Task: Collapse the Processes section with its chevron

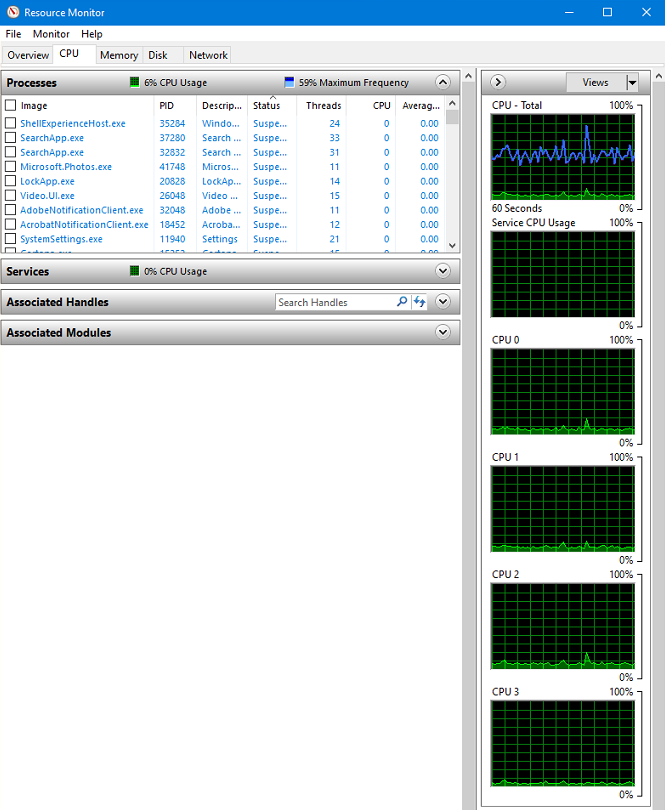Action: 443,82
